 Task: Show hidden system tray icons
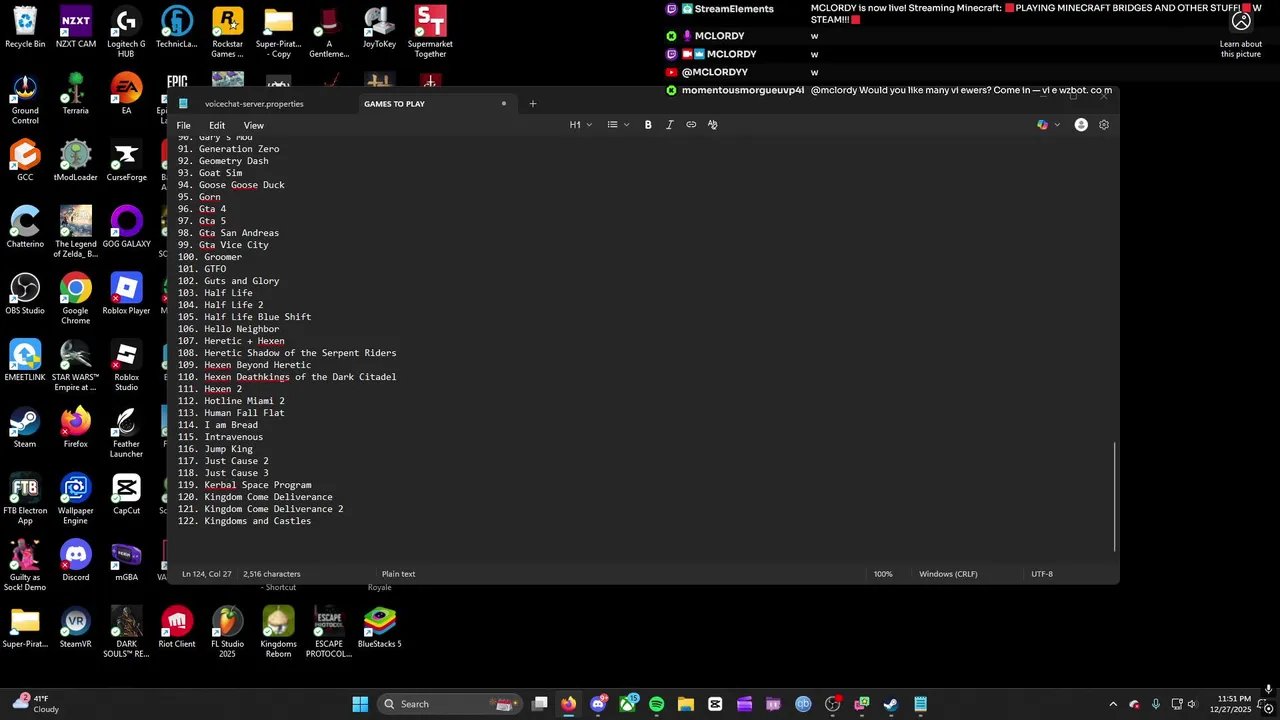(x=1113, y=704)
